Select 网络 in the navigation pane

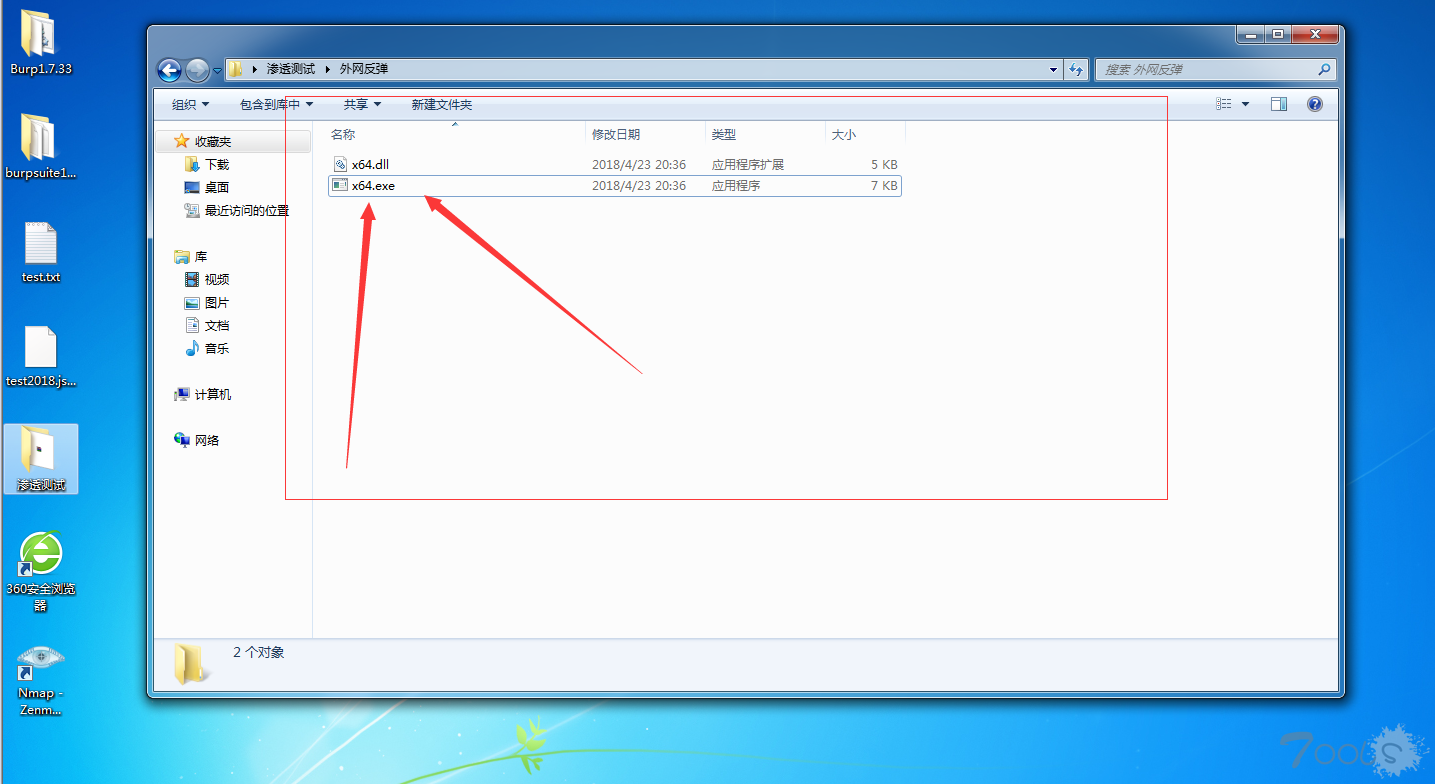tap(207, 440)
